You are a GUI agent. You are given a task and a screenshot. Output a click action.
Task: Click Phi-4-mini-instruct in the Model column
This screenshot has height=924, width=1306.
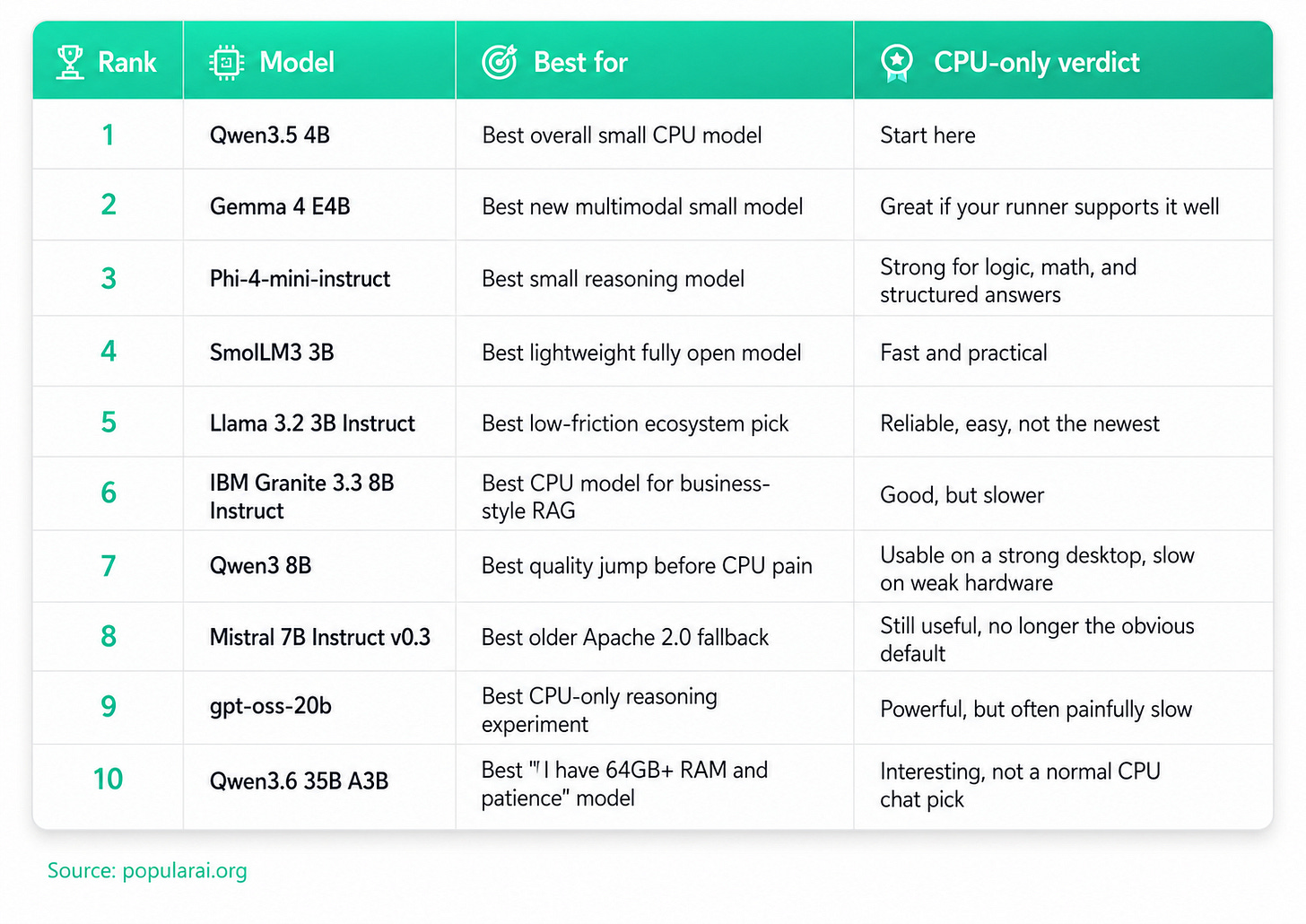coord(300,279)
